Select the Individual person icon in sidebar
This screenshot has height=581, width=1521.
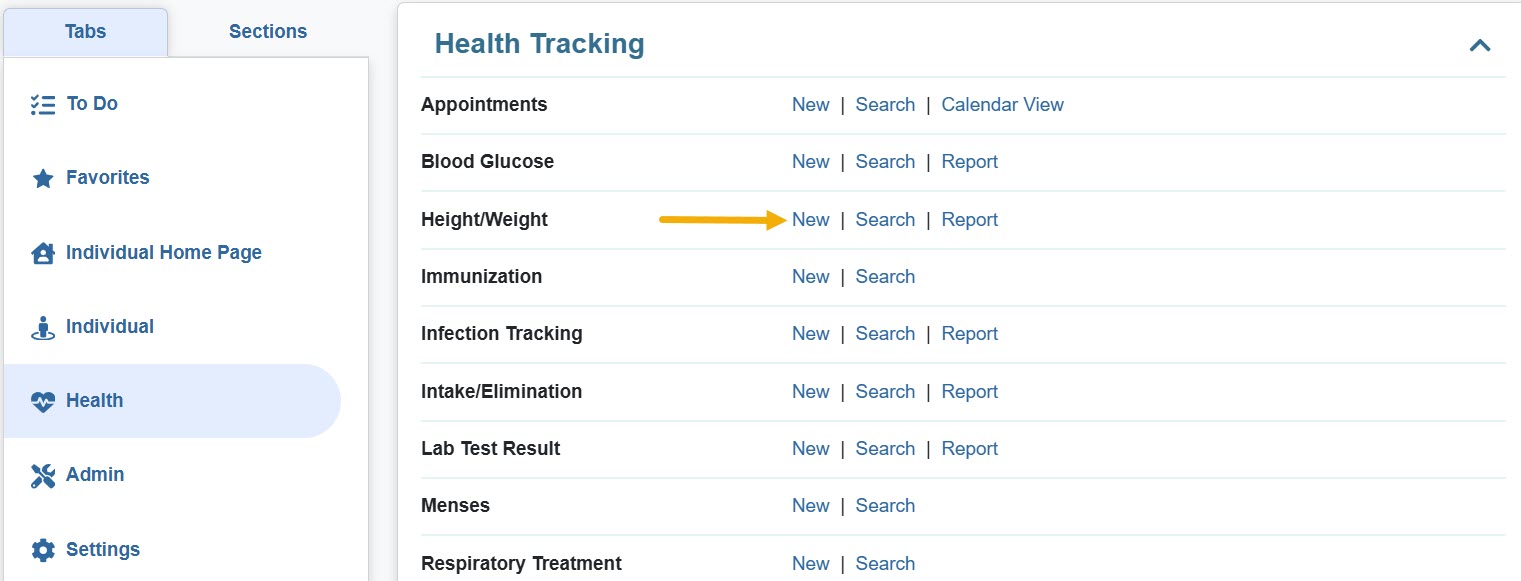[x=42, y=326]
